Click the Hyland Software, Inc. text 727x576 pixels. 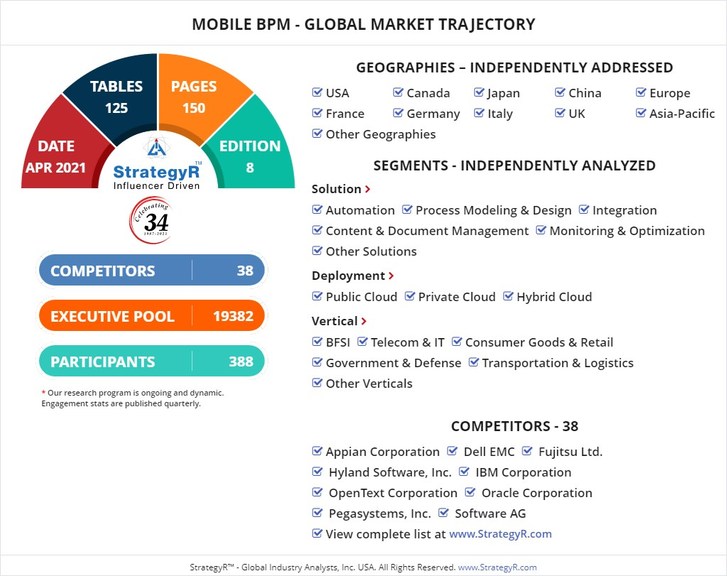coord(390,472)
